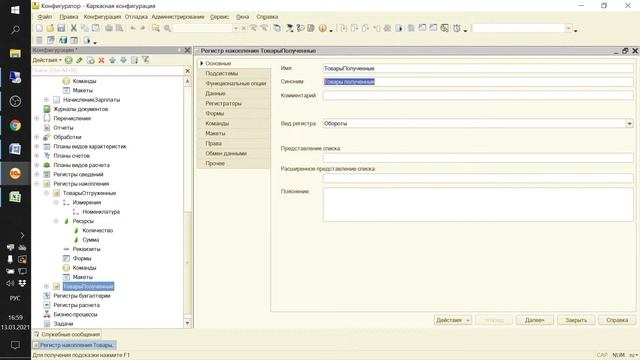Expand the Перечисления tree node
Viewport: 640px width, 360px height.
pyautogui.click(x=37, y=118)
